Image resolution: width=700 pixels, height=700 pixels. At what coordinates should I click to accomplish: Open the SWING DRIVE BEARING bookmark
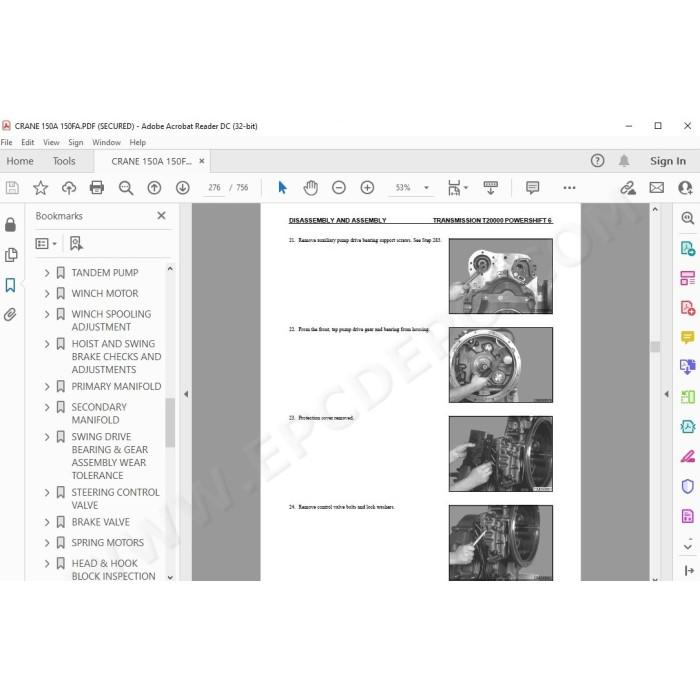coord(110,456)
